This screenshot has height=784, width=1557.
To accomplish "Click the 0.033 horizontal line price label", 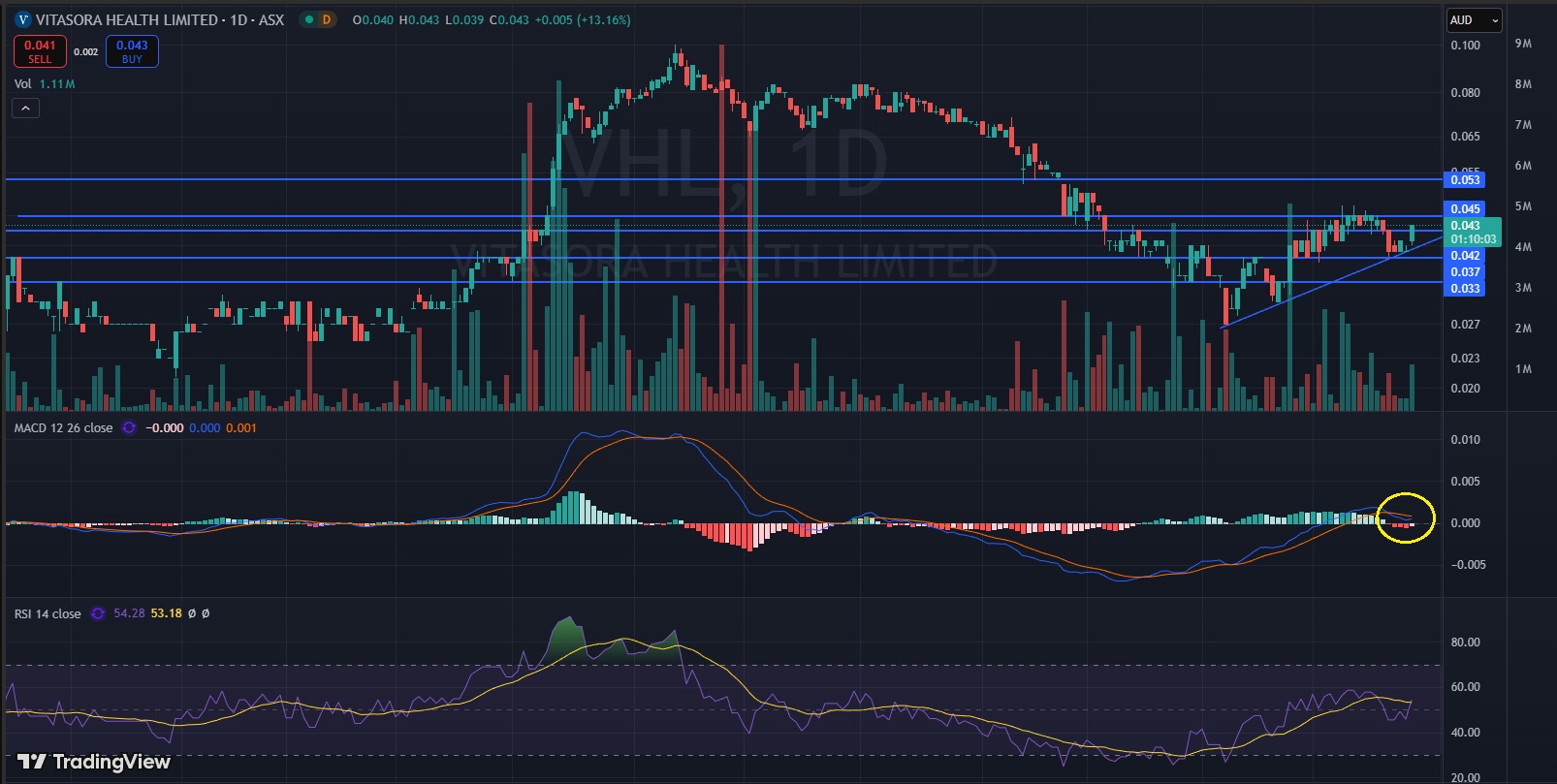I will tap(1465, 288).
